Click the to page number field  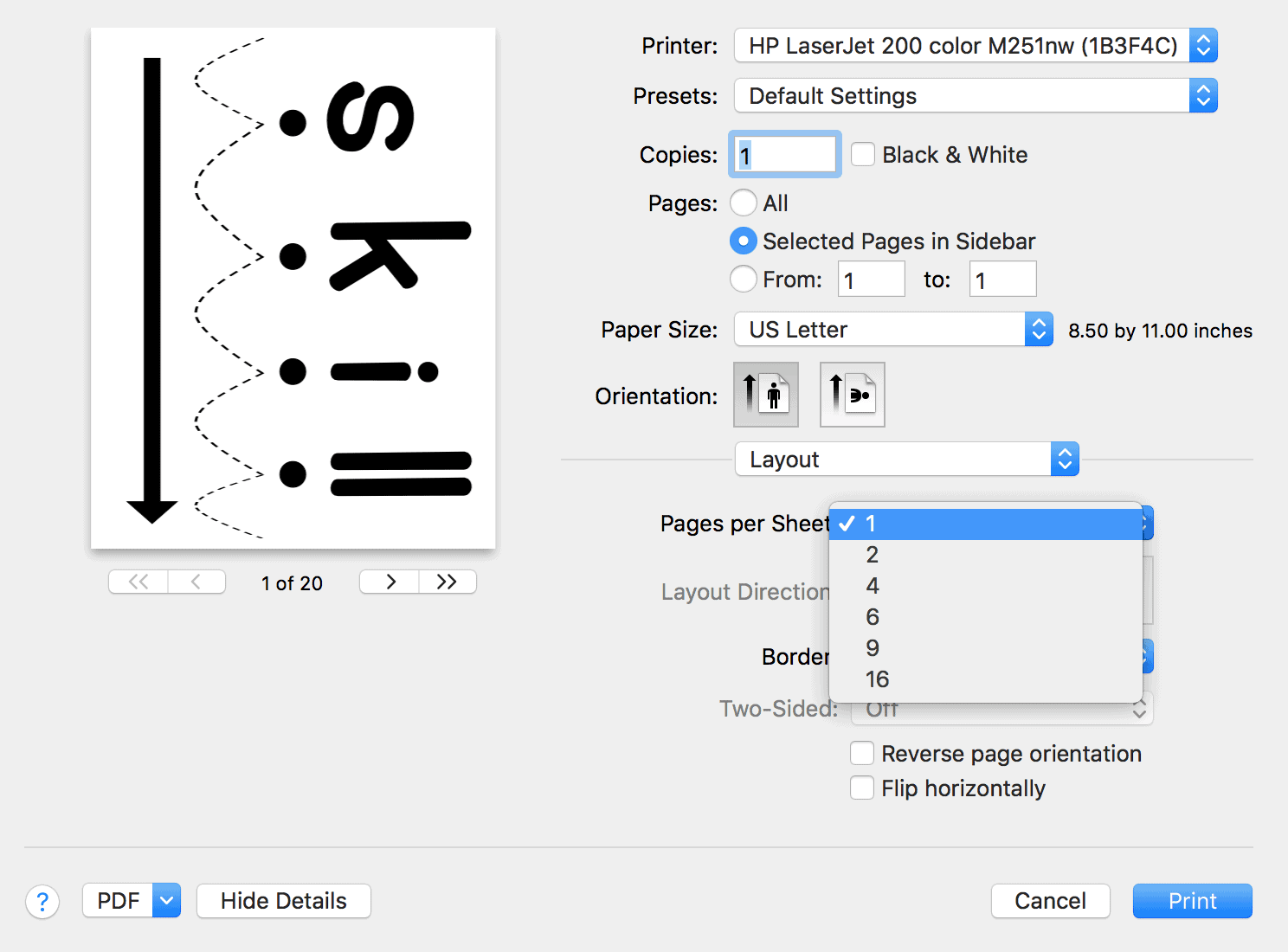pyautogui.click(x=1003, y=280)
